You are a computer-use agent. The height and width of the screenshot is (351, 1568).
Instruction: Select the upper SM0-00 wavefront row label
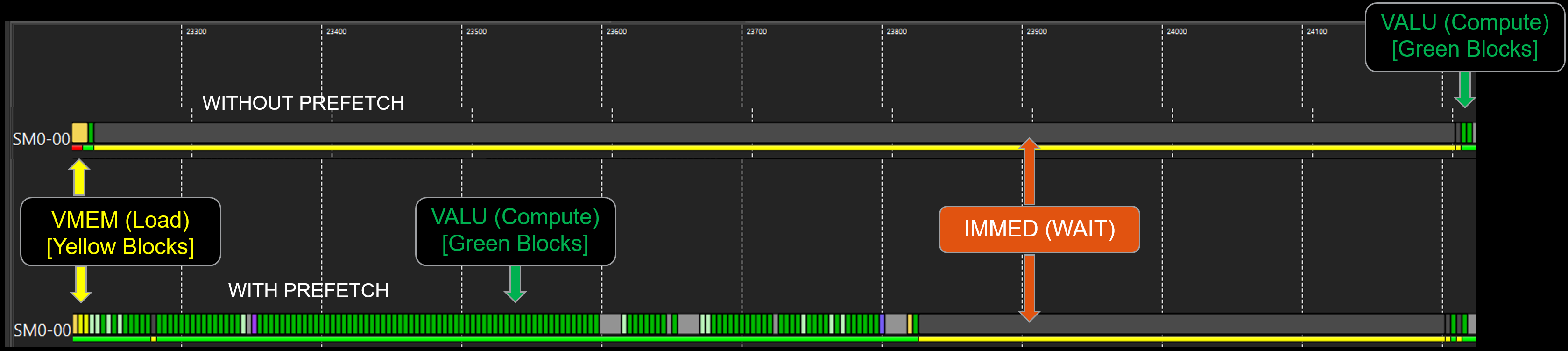pos(42,139)
